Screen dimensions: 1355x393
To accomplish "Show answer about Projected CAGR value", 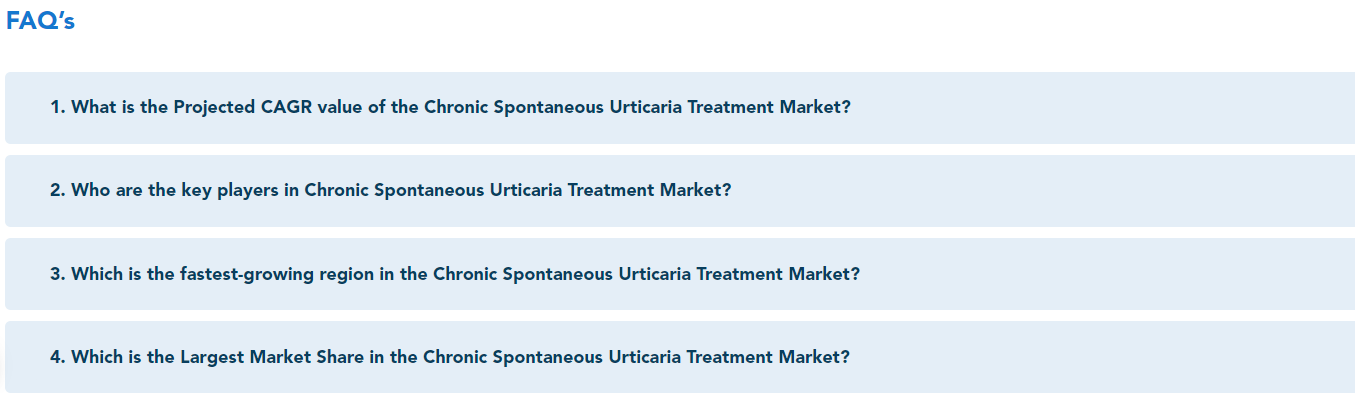I will pyautogui.click(x=680, y=107).
